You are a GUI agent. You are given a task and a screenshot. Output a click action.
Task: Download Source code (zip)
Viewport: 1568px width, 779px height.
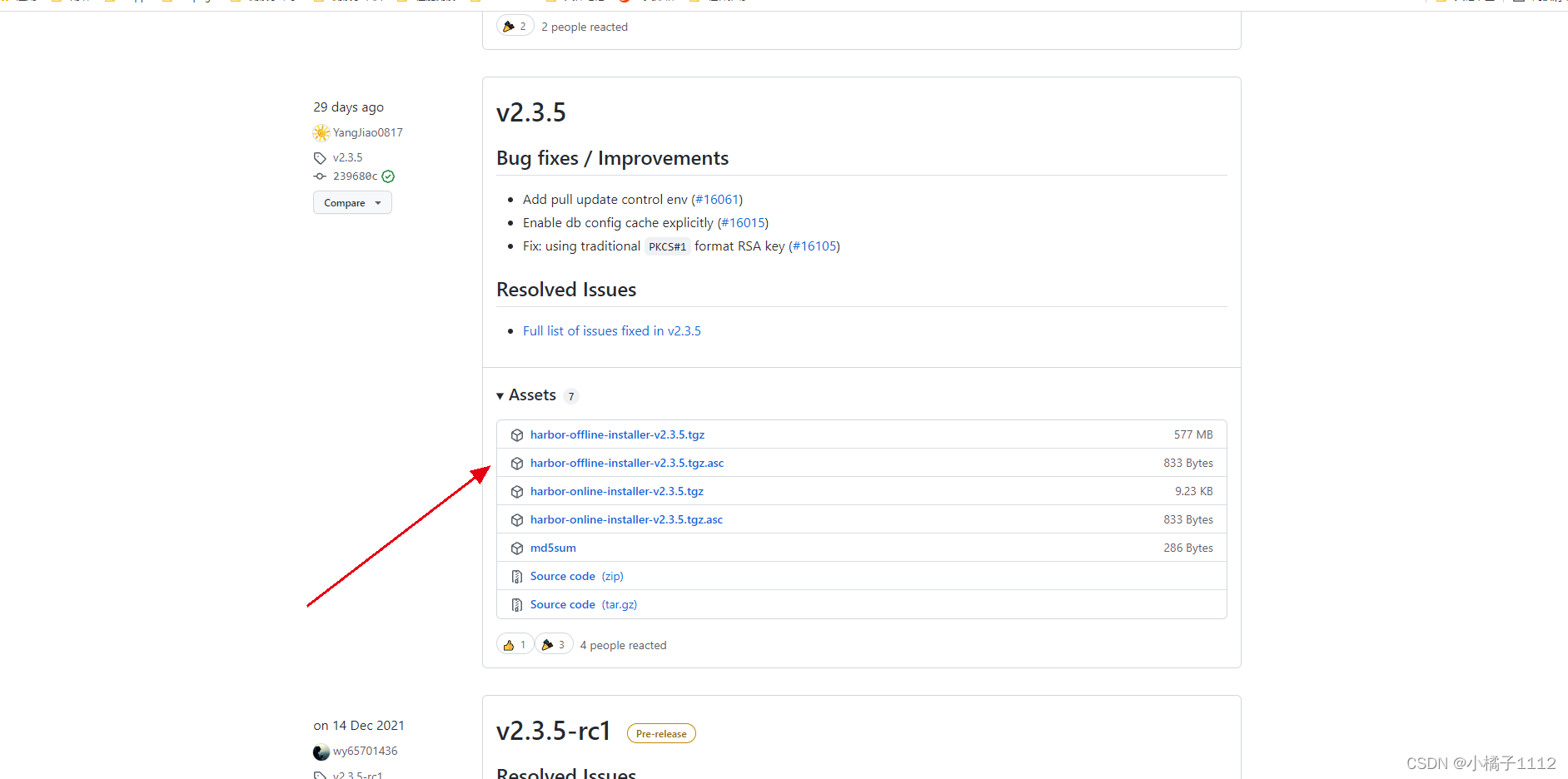[576, 577]
